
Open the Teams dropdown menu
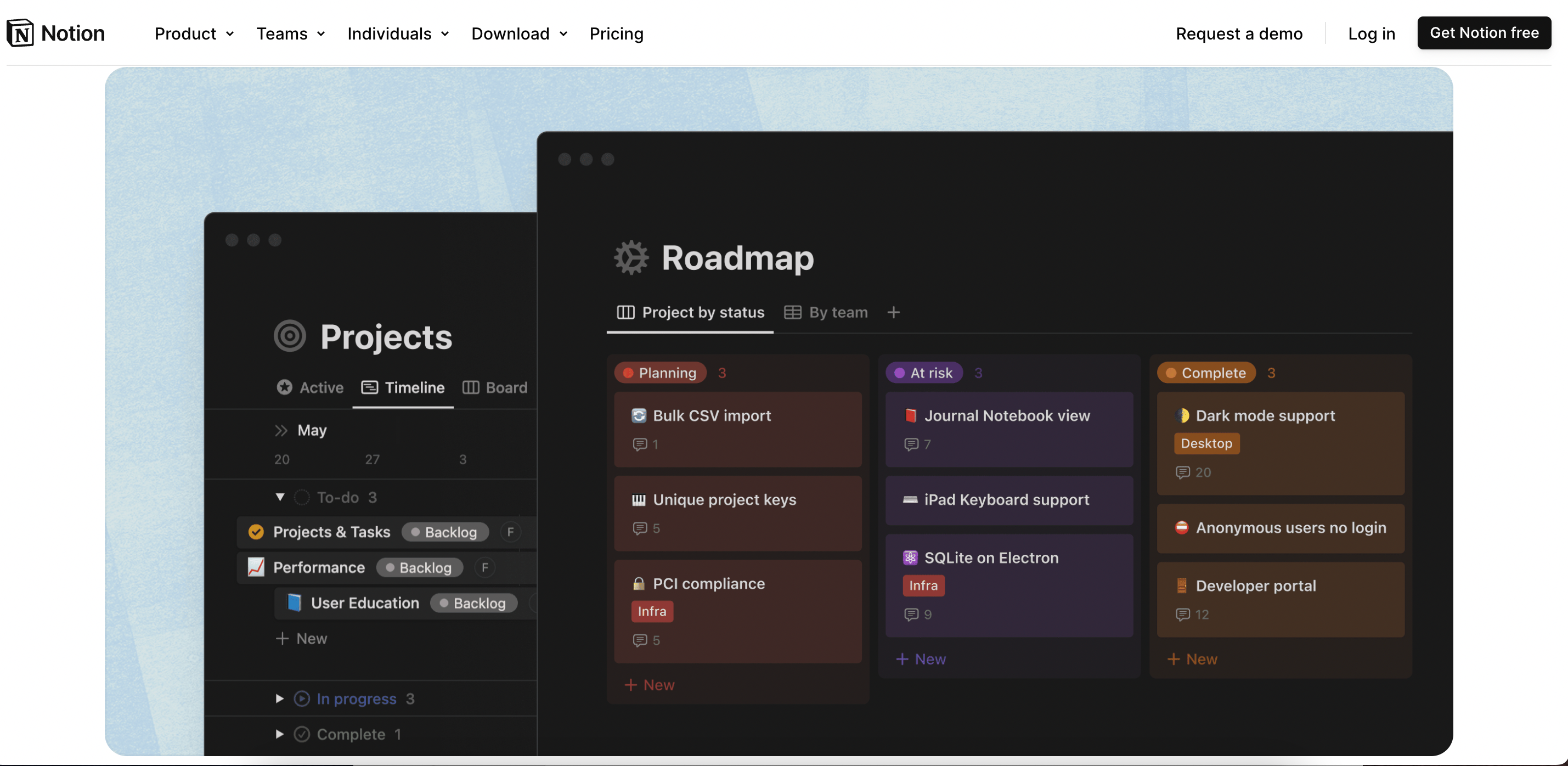(x=291, y=33)
